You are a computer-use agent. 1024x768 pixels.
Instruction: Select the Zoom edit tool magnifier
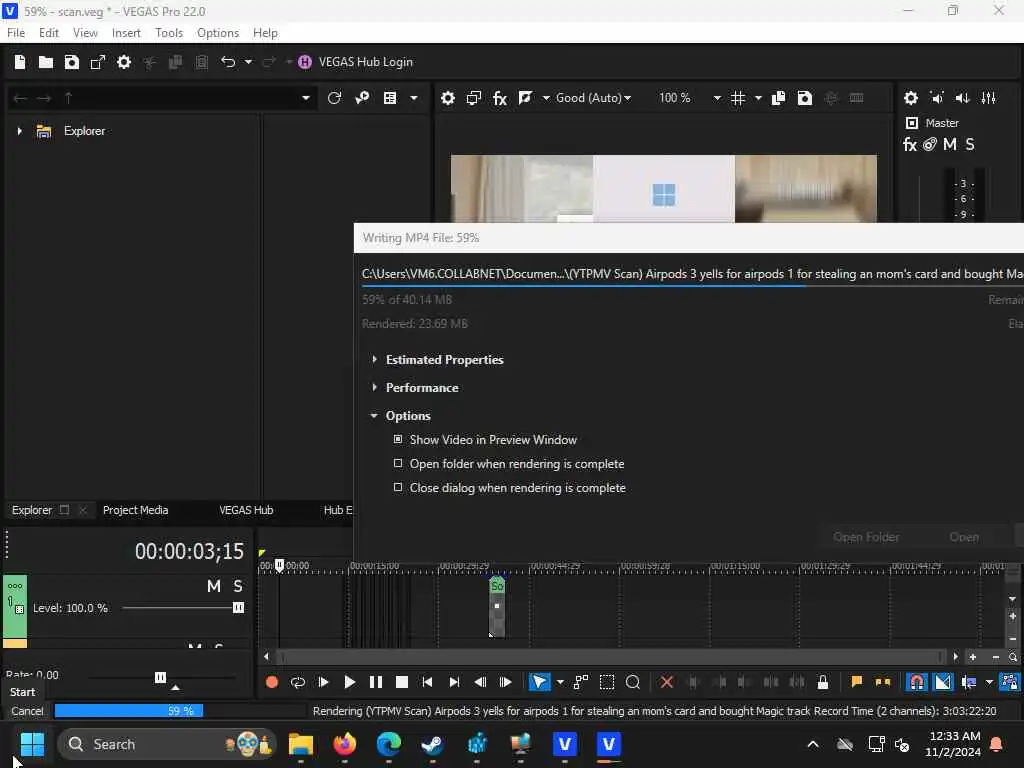pos(633,682)
